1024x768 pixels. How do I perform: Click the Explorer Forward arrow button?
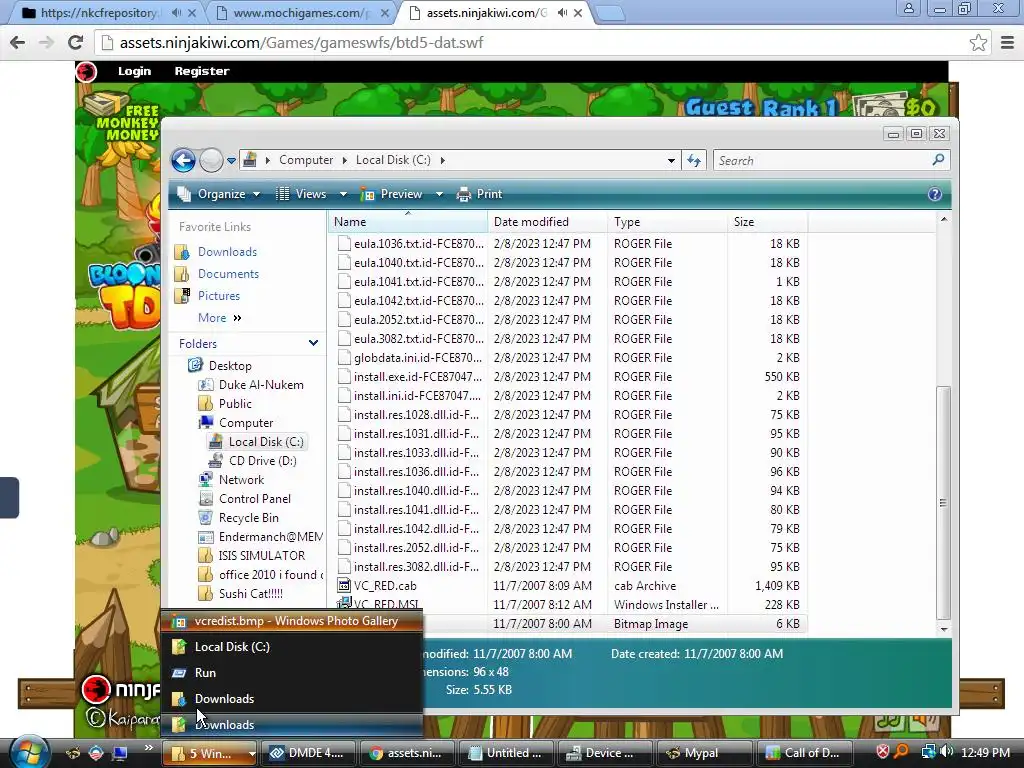[x=211, y=160]
